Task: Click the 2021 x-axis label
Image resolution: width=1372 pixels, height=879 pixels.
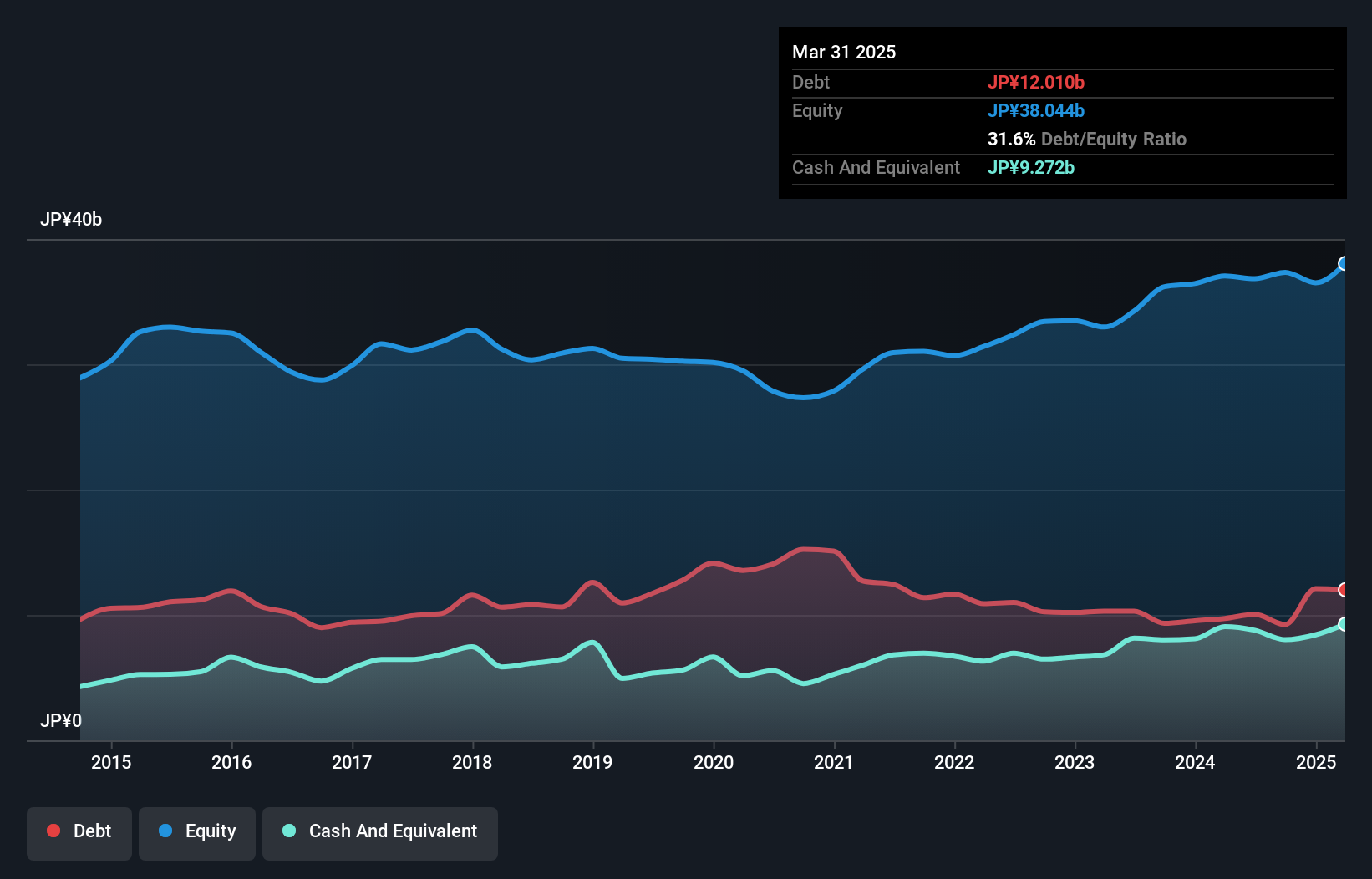Action: [x=834, y=762]
